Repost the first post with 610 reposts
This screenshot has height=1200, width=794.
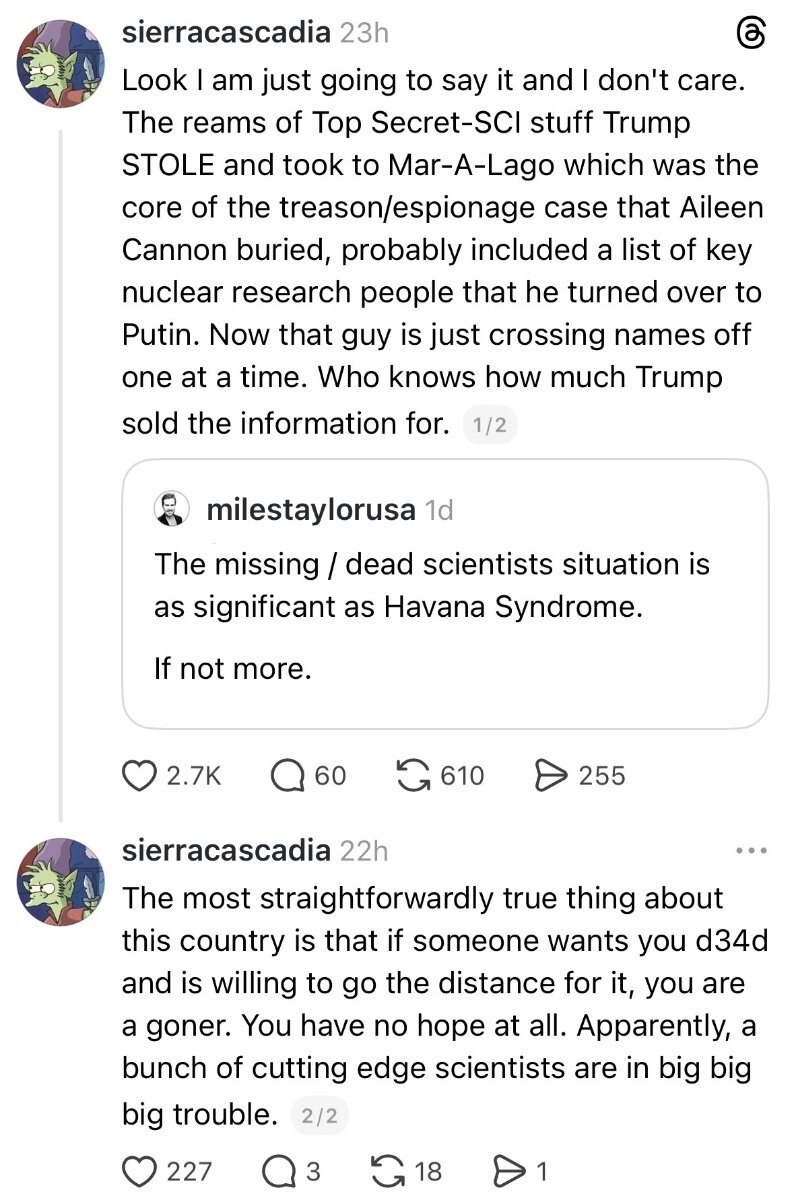412,775
